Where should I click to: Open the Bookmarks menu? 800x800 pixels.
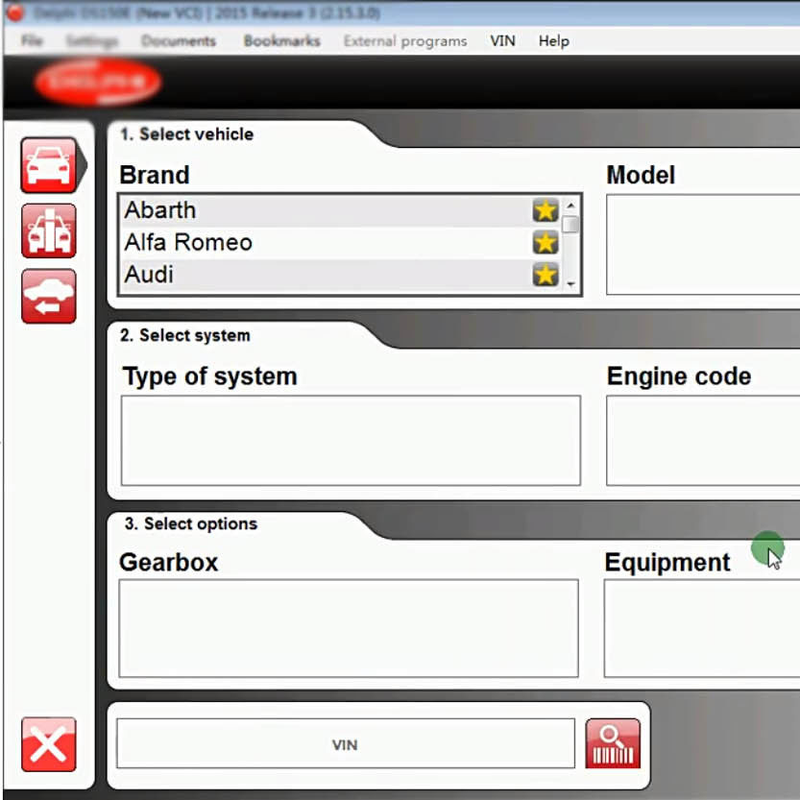(x=282, y=41)
